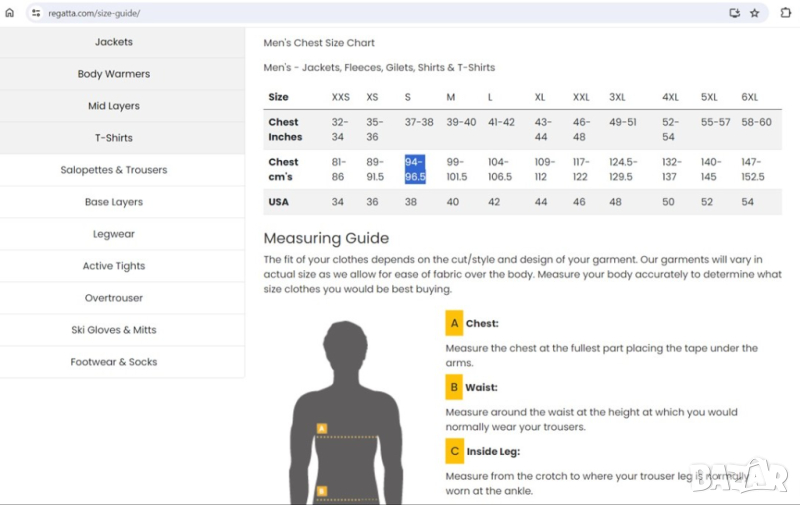The image size is (800, 505).
Task: Go to Legwear size section
Action: (114, 234)
